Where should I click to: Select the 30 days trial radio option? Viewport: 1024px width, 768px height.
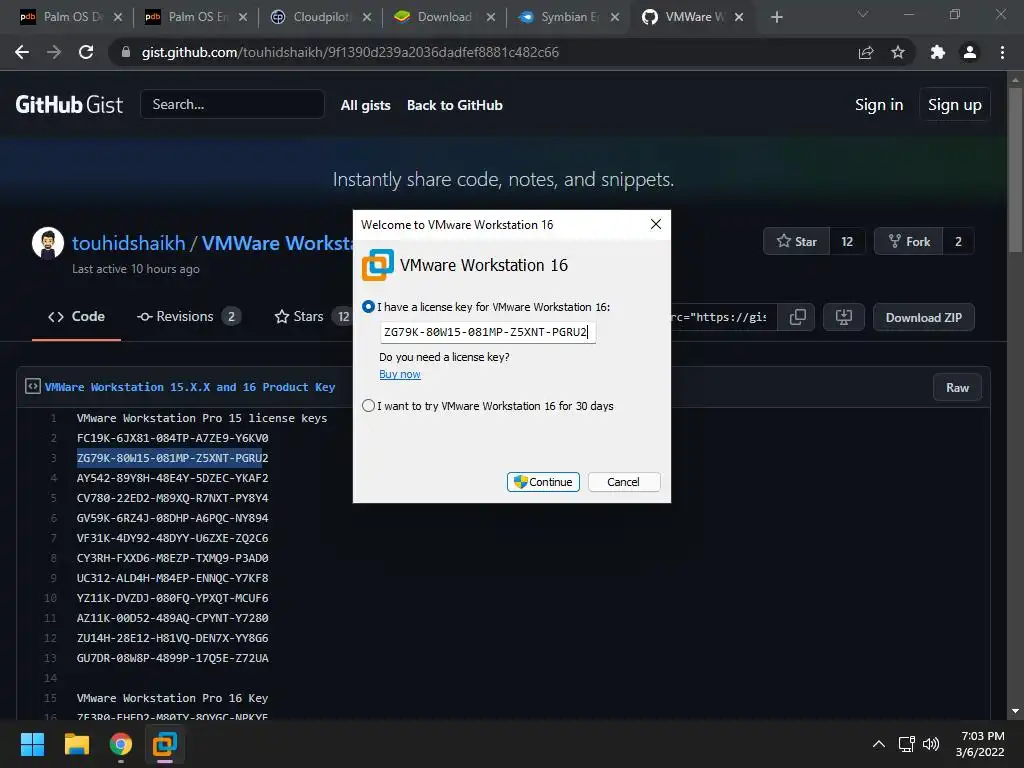[x=368, y=406]
